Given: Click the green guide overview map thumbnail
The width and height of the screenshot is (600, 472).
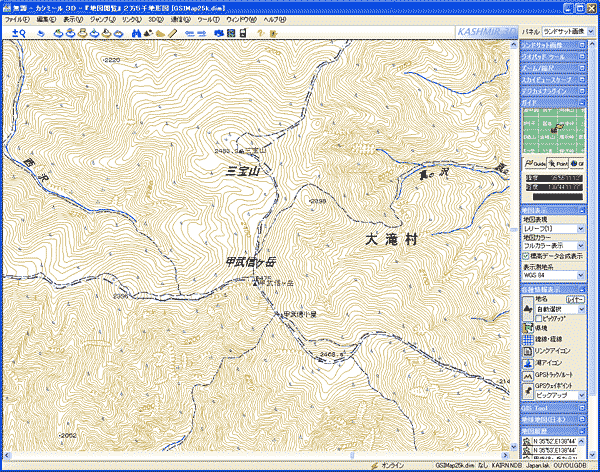Looking at the screenshot, I should (554, 131).
